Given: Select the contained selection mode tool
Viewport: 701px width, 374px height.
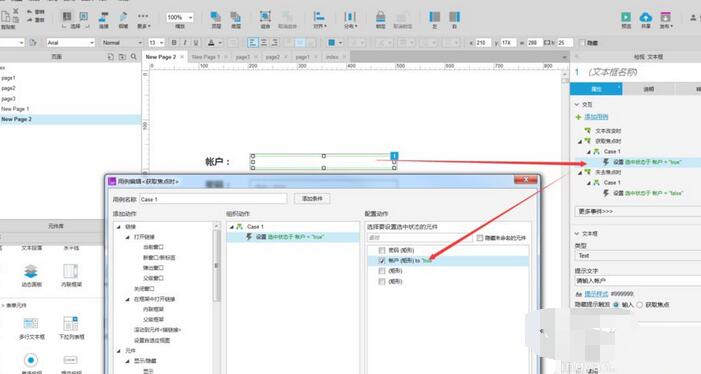Looking at the screenshot, I should pos(84,17).
